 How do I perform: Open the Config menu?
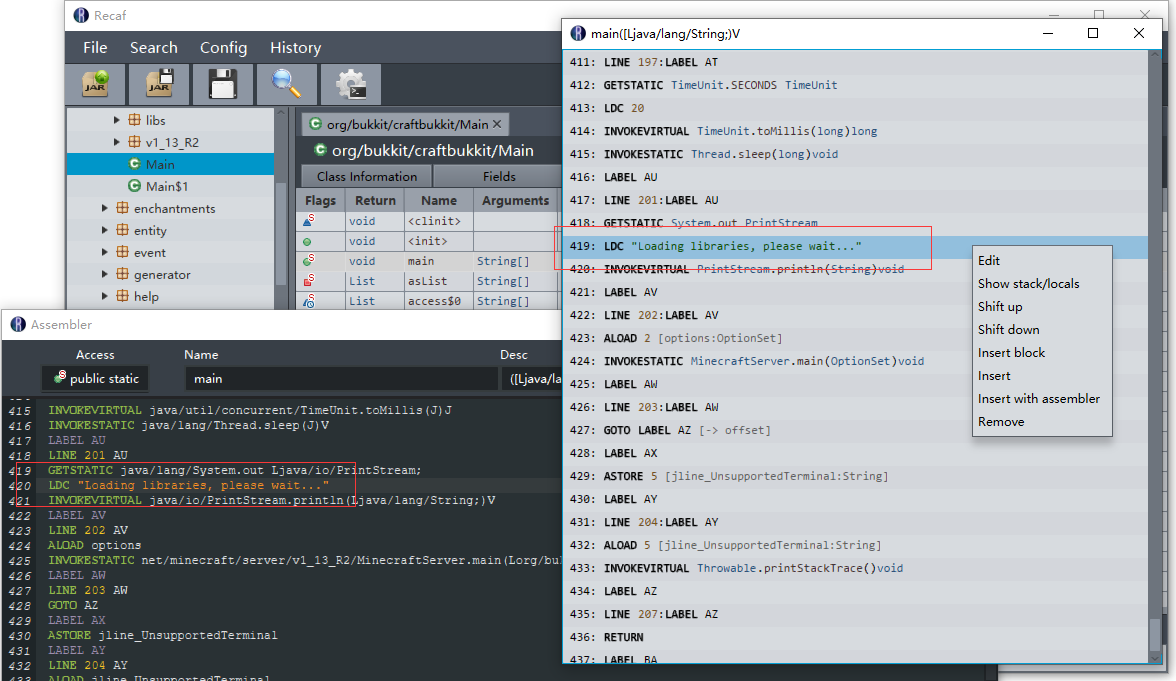pyautogui.click(x=222, y=47)
